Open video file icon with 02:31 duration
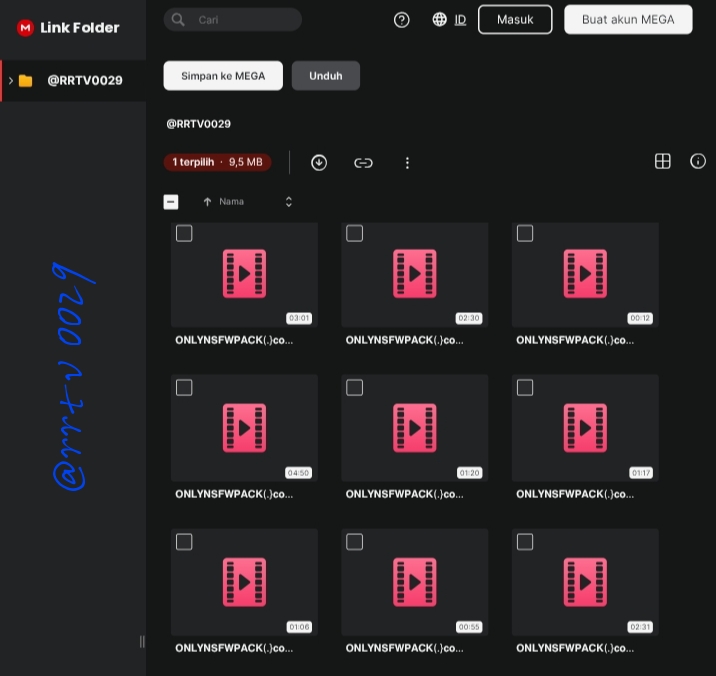The image size is (716, 676). tap(585, 582)
